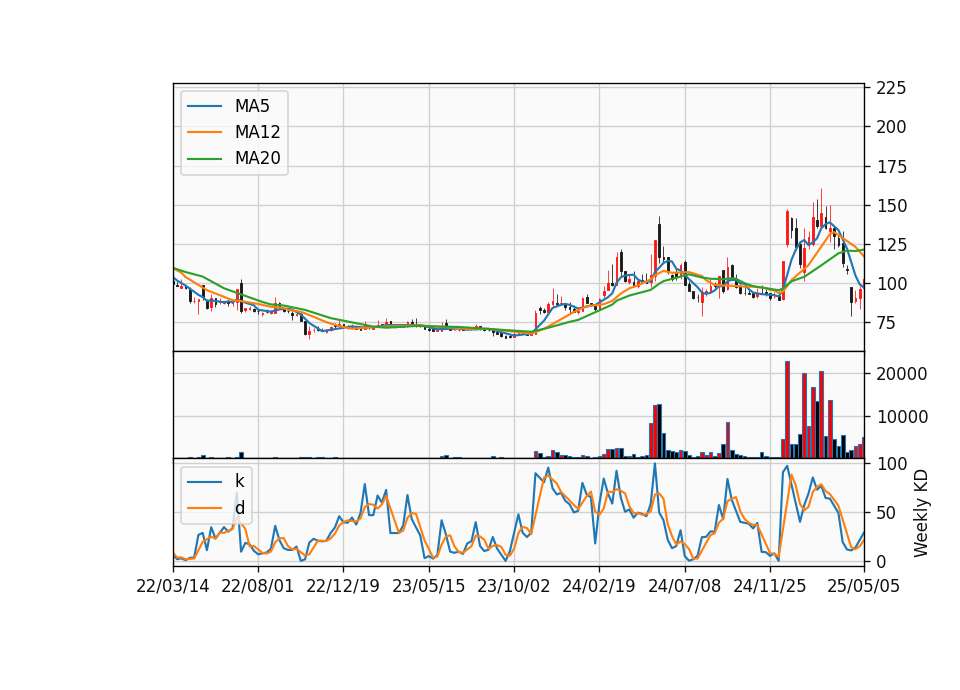960x690 pixels.
Task: Click the 22/03/14 date label
Action: click(173, 586)
